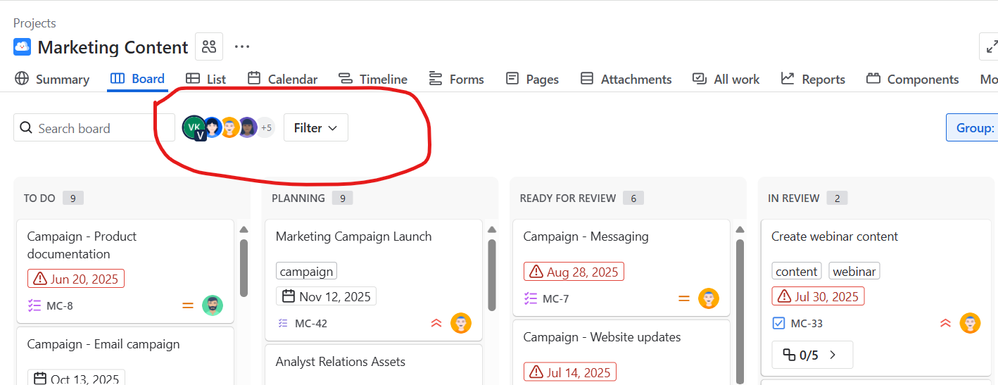Click the campaign label tag
The width and height of the screenshot is (998, 385).
pos(306,271)
